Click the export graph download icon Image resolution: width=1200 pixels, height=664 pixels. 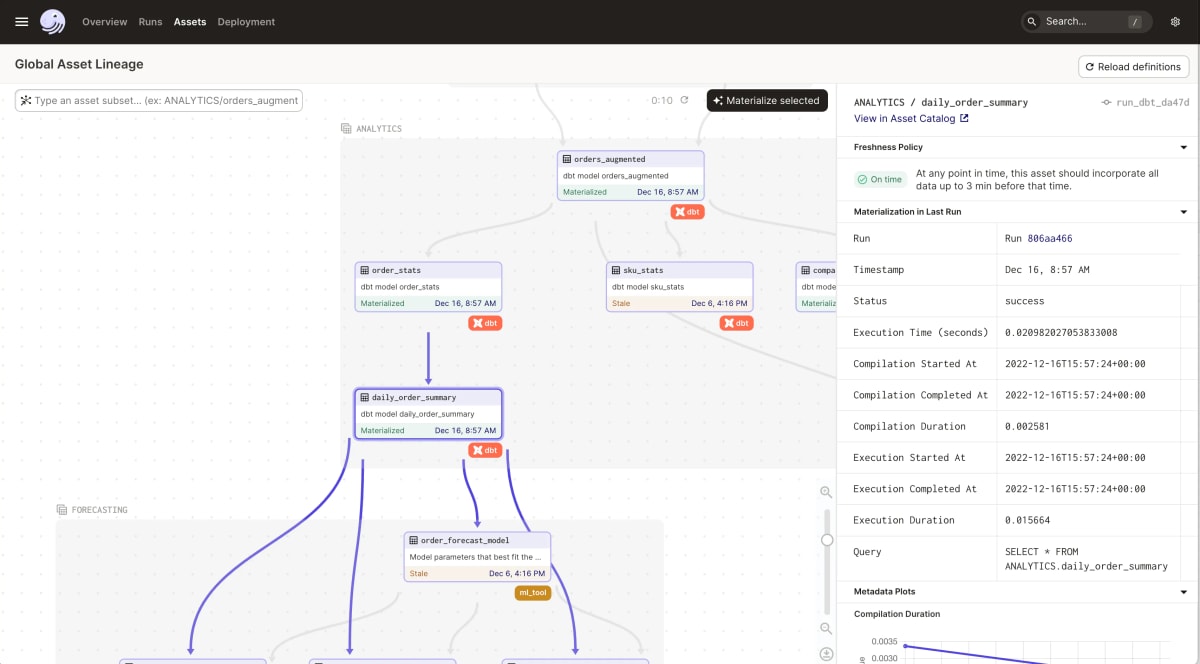click(x=826, y=654)
